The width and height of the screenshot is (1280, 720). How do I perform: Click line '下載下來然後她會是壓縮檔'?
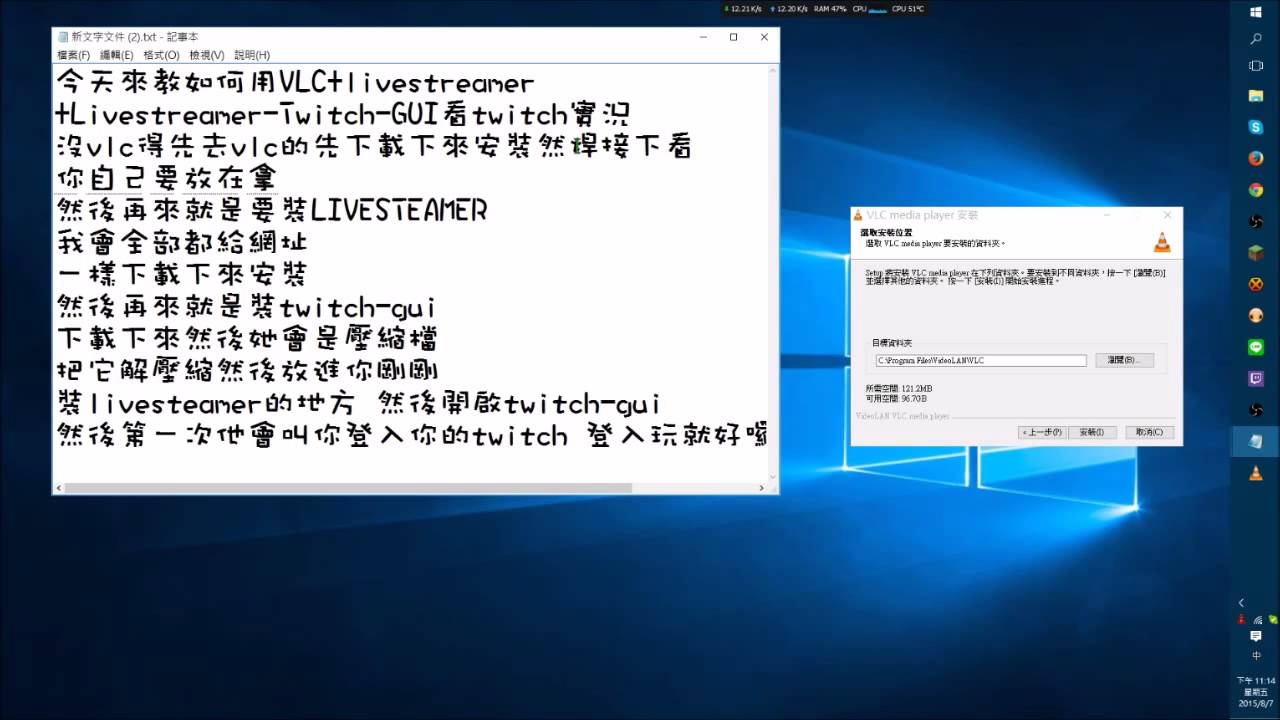246,338
